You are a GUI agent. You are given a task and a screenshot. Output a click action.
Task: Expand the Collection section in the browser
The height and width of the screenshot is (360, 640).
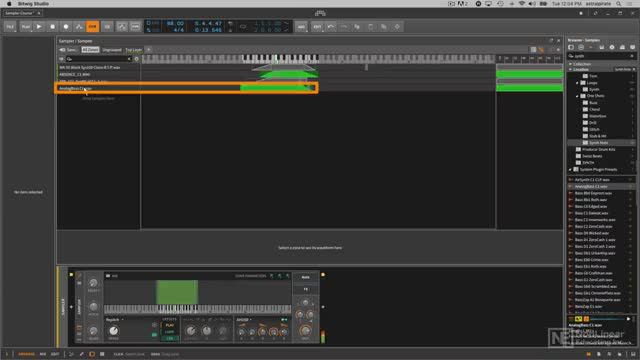point(571,64)
